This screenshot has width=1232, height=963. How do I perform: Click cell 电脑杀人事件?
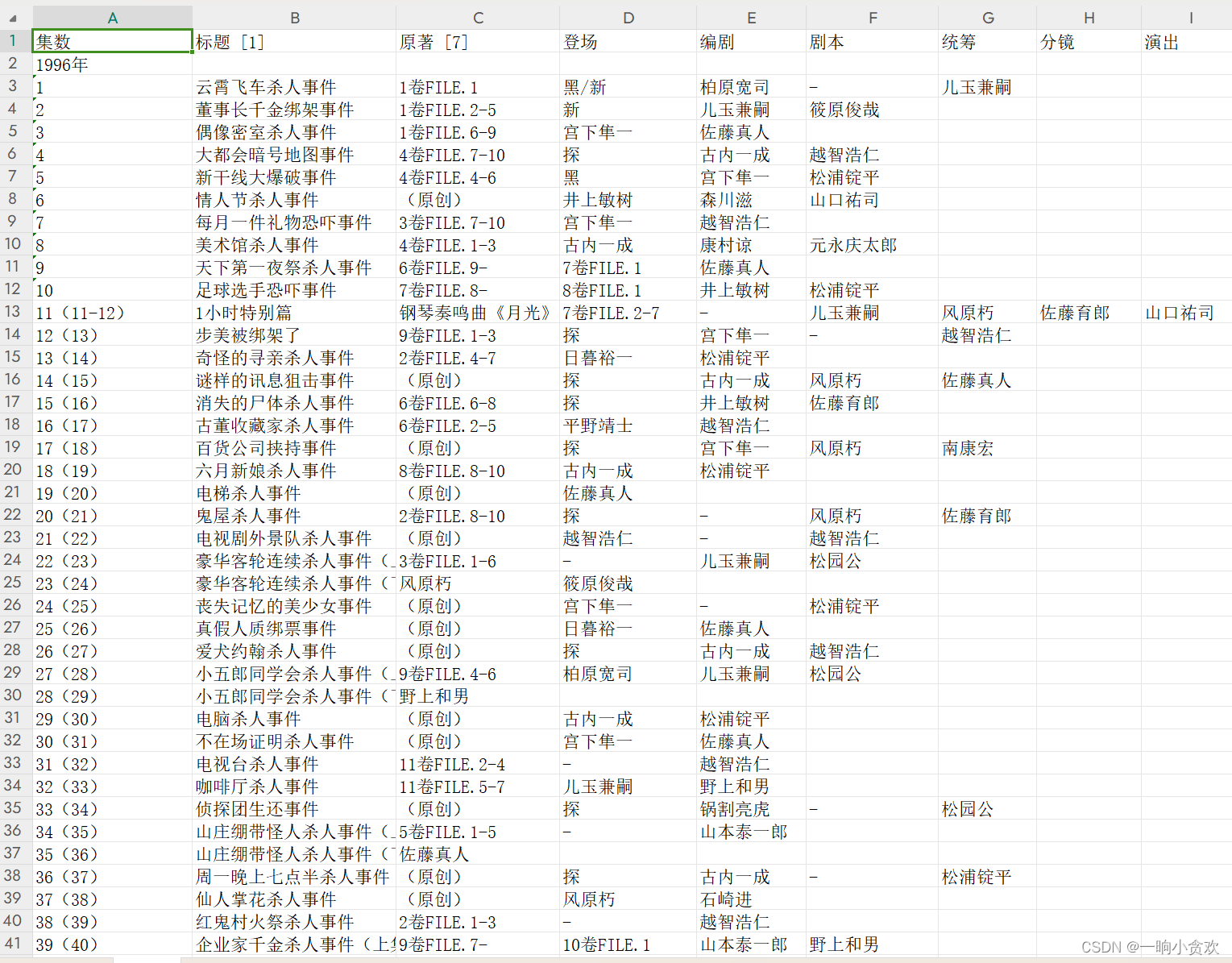click(x=295, y=719)
